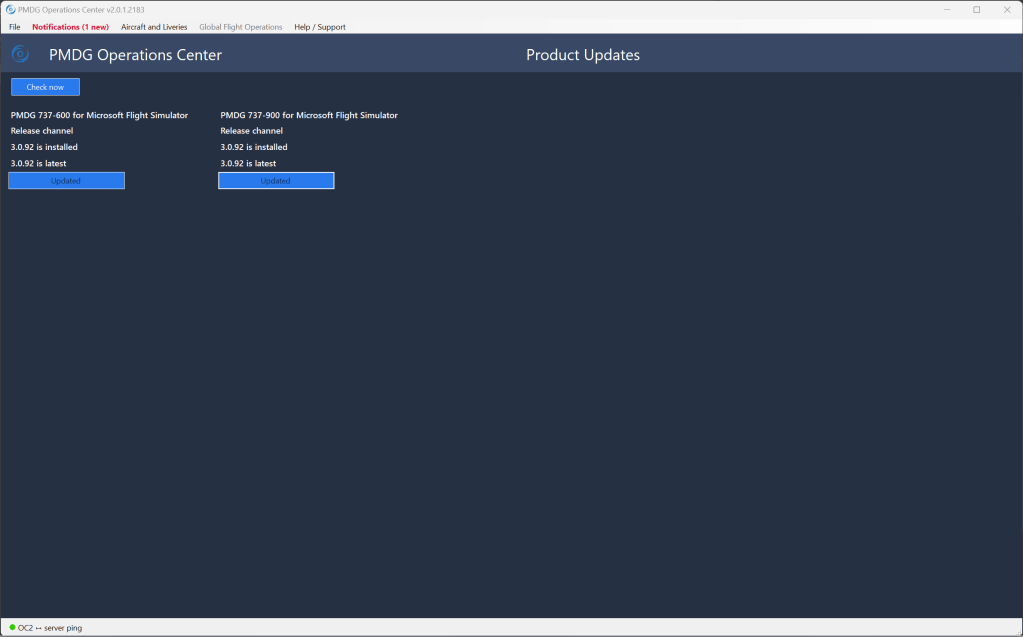Select the PMDG 737-600 product title
Image resolution: width=1023 pixels, height=637 pixels.
point(99,115)
